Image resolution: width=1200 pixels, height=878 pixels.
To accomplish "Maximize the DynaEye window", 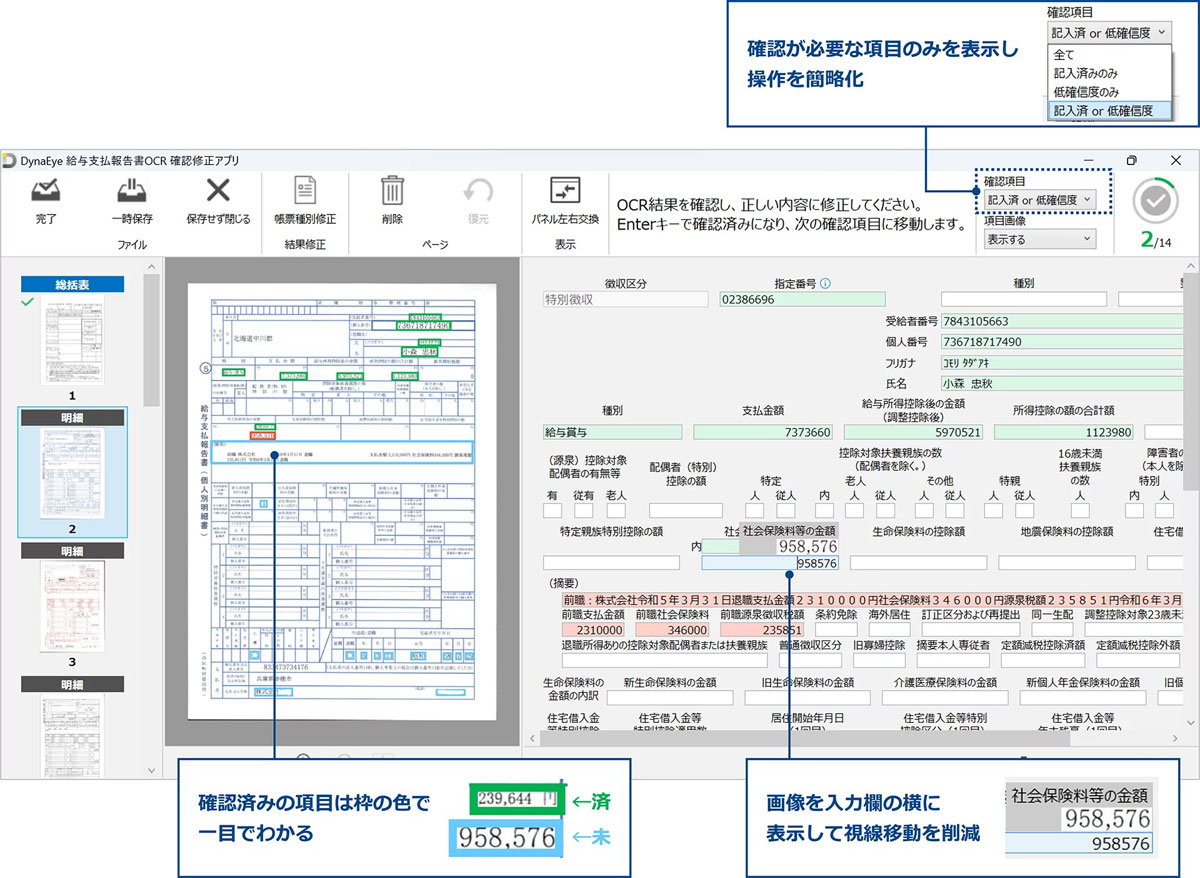I will (x=1132, y=160).
